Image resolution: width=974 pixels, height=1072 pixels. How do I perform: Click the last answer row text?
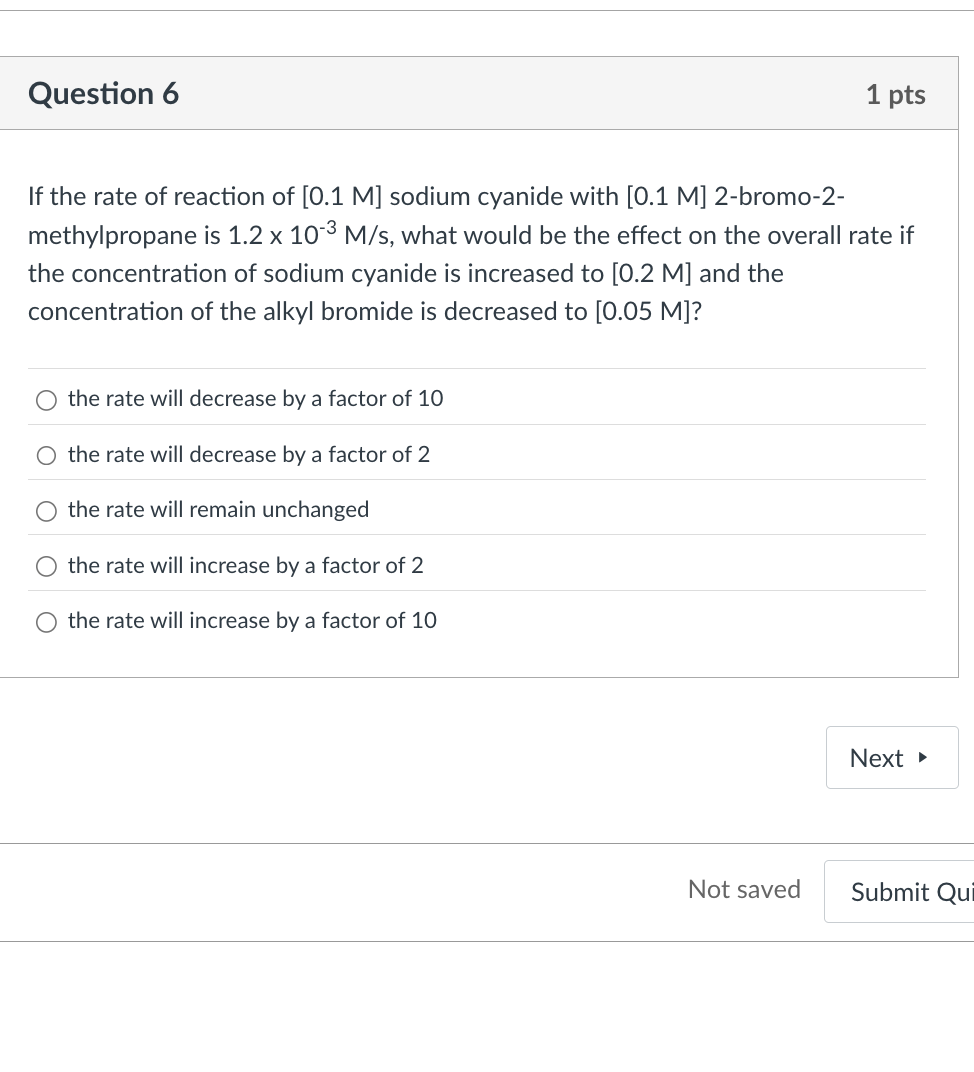(x=252, y=620)
